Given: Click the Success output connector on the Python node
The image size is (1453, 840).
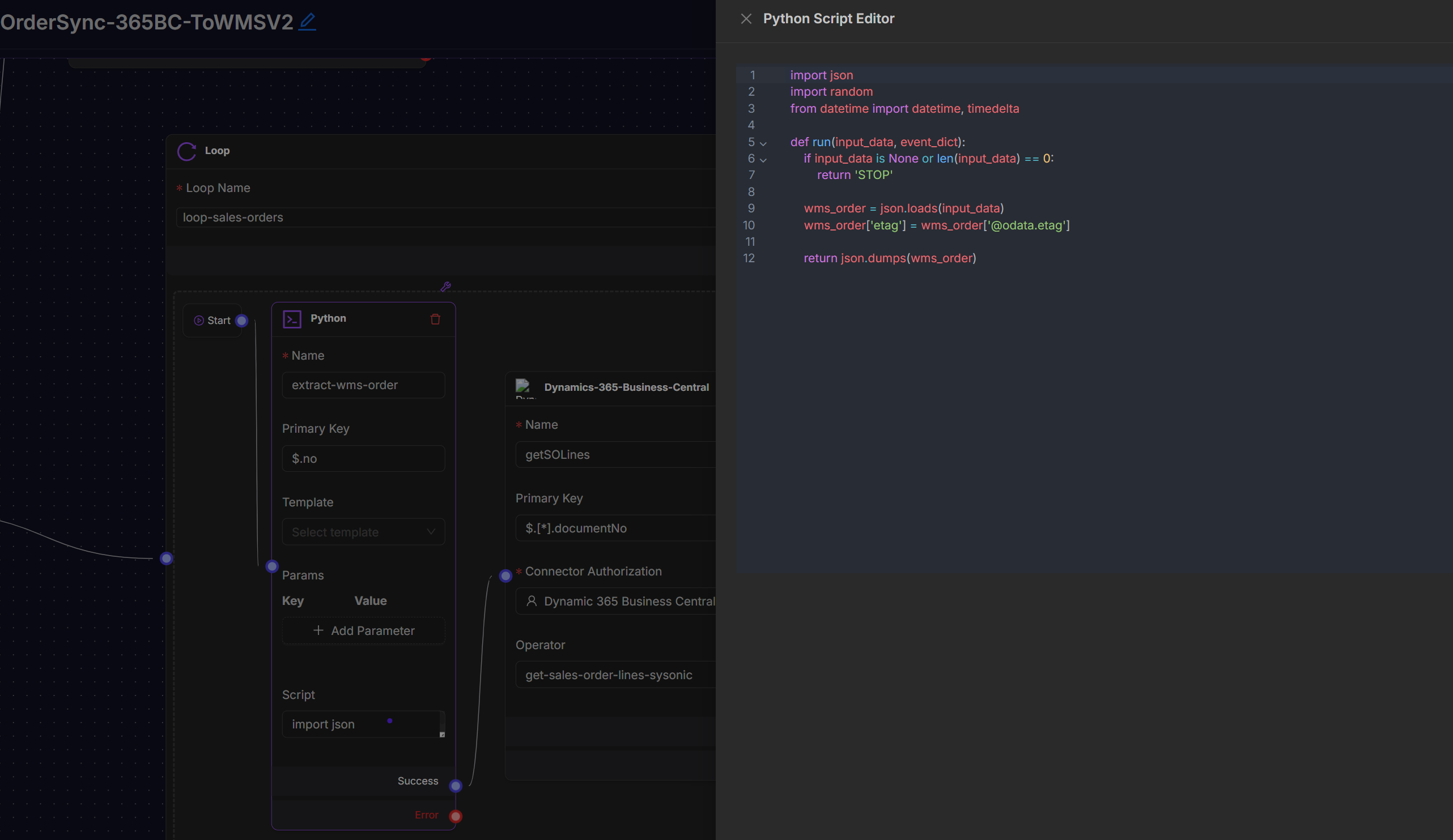Looking at the screenshot, I should (456, 786).
